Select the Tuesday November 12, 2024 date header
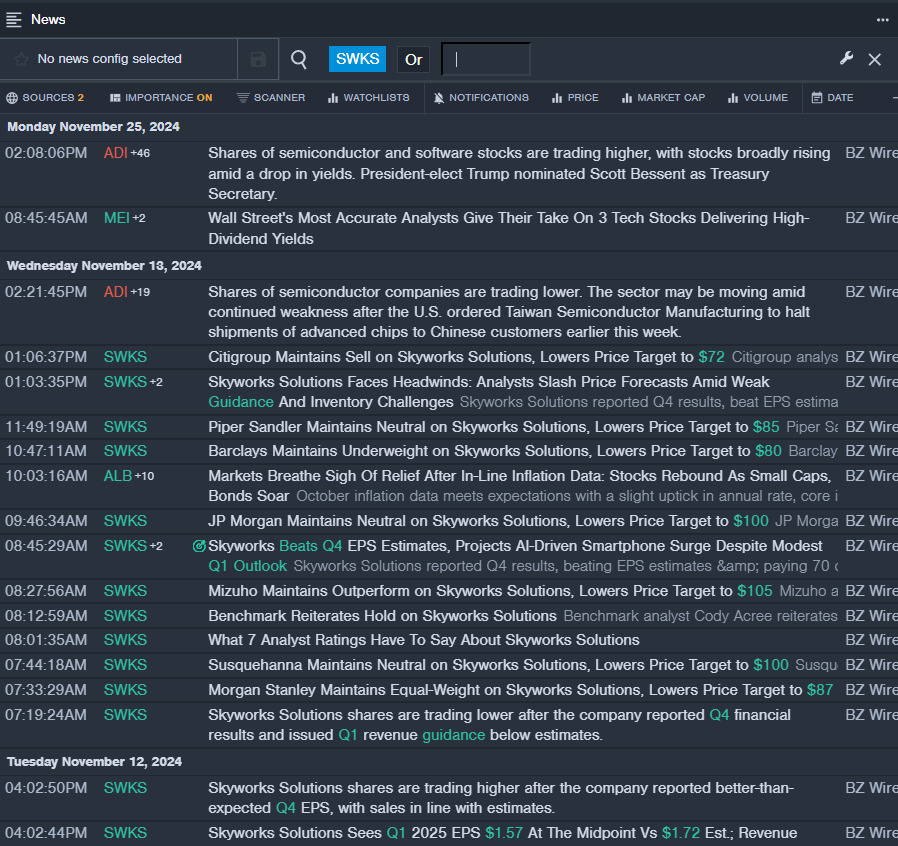Viewport: 898px width, 846px height. coord(94,762)
